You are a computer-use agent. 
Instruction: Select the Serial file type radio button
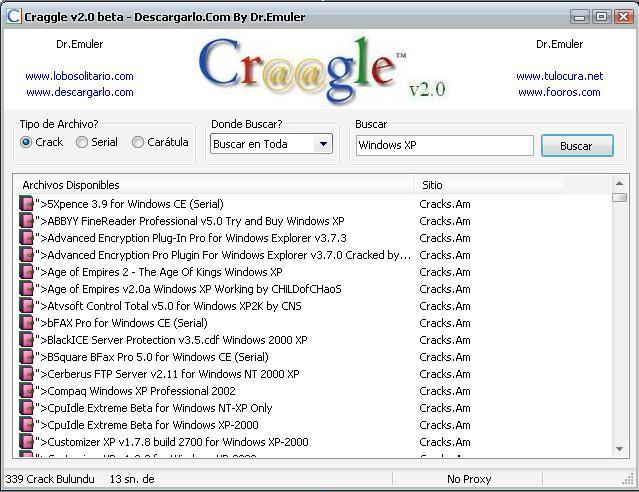point(82,142)
